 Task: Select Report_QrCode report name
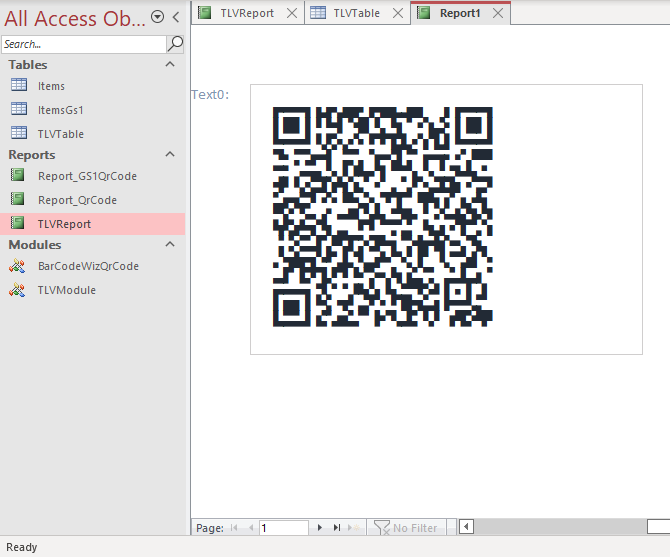pos(77,200)
